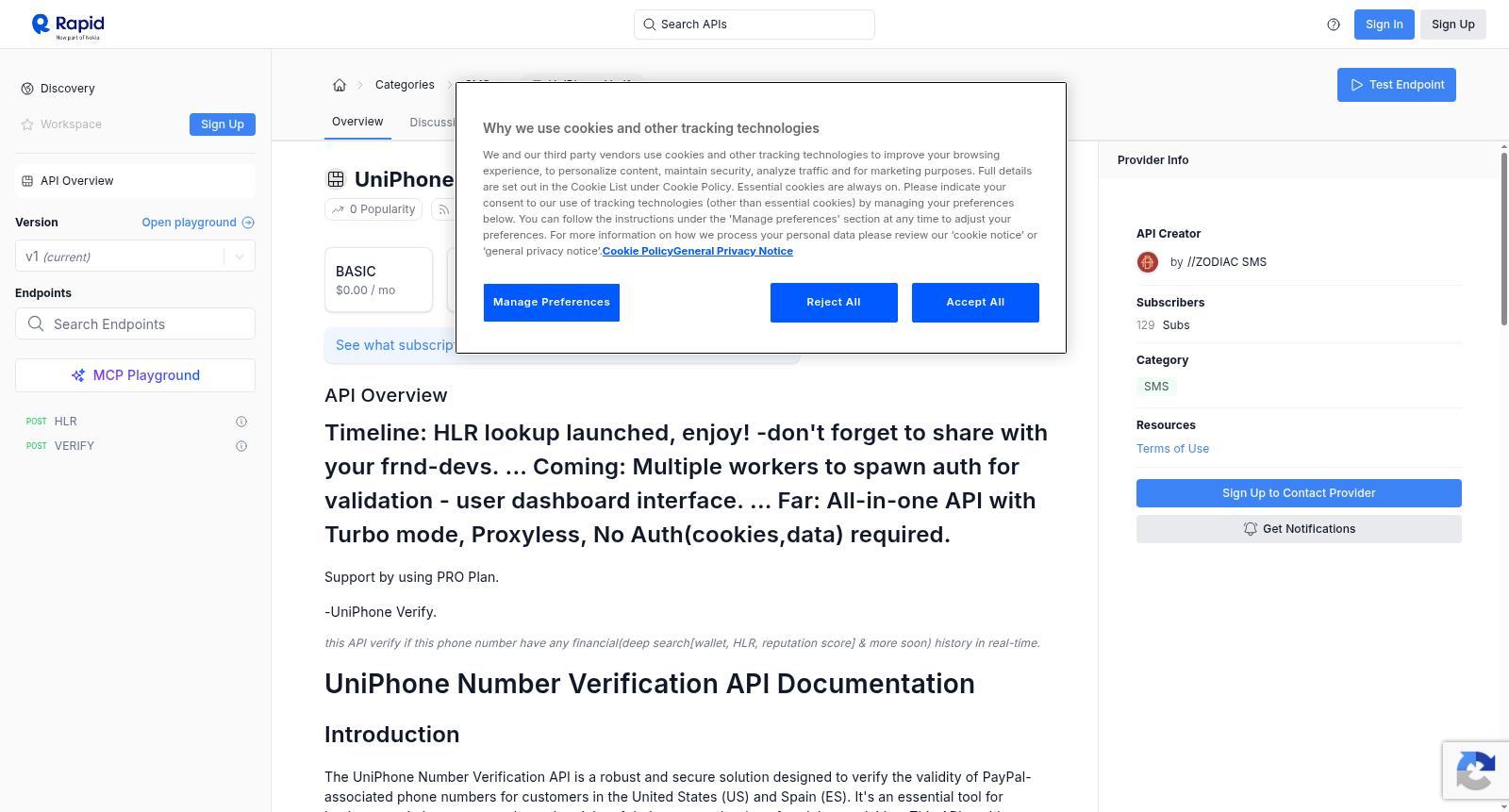Select the BASIC $0.00 plan card

(378, 280)
